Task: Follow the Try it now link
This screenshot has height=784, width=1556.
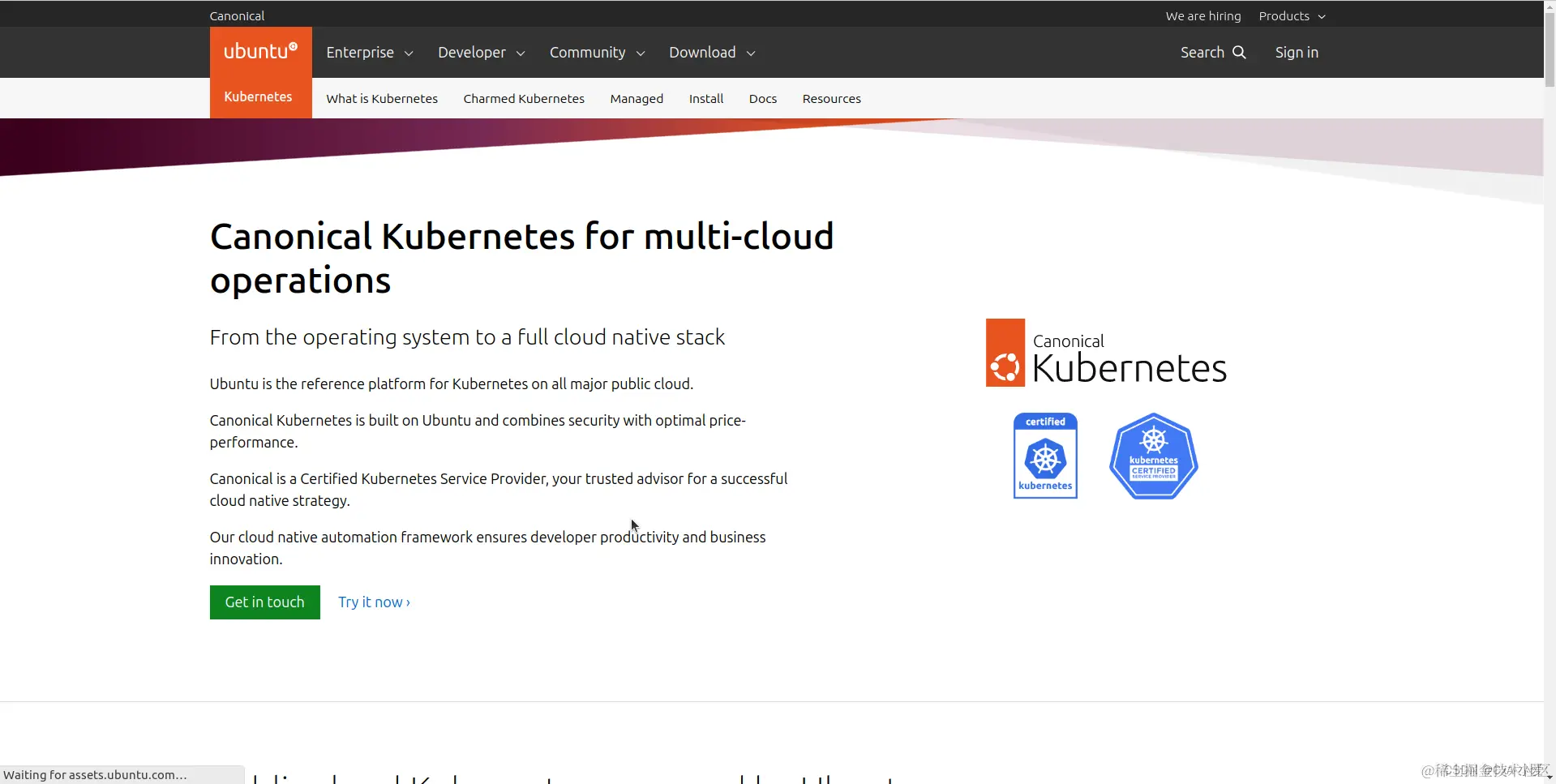Action: click(374, 602)
